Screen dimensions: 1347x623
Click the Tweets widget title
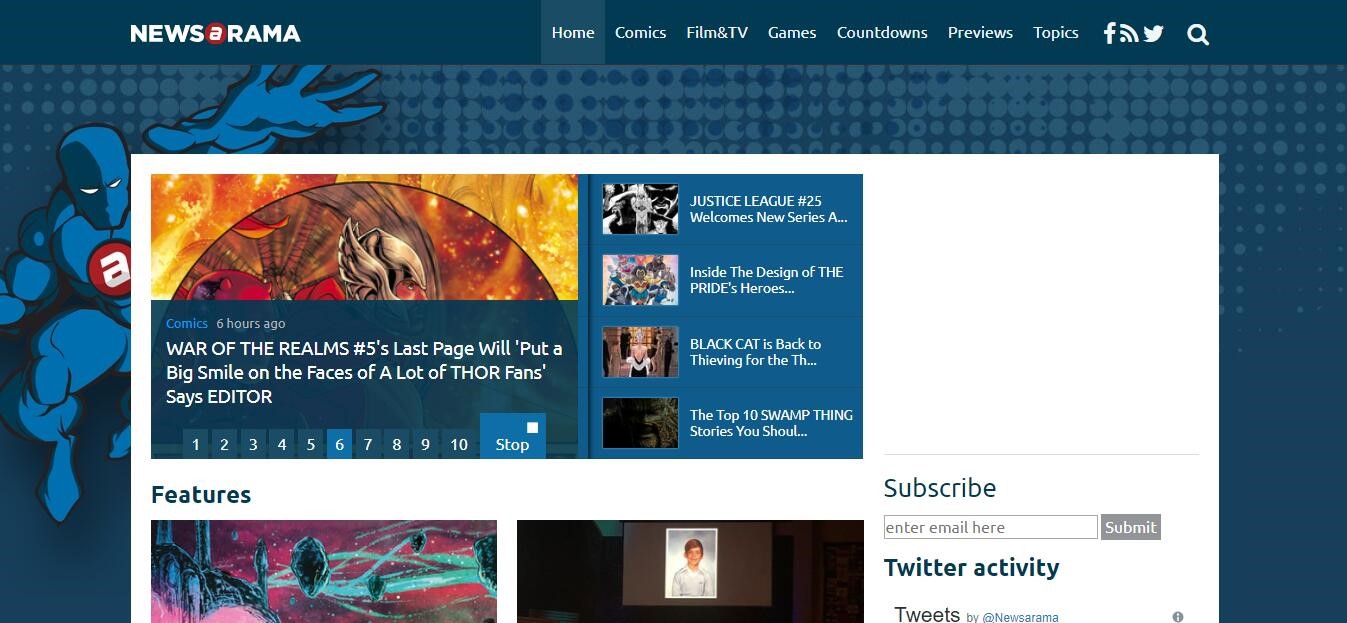(927, 614)
